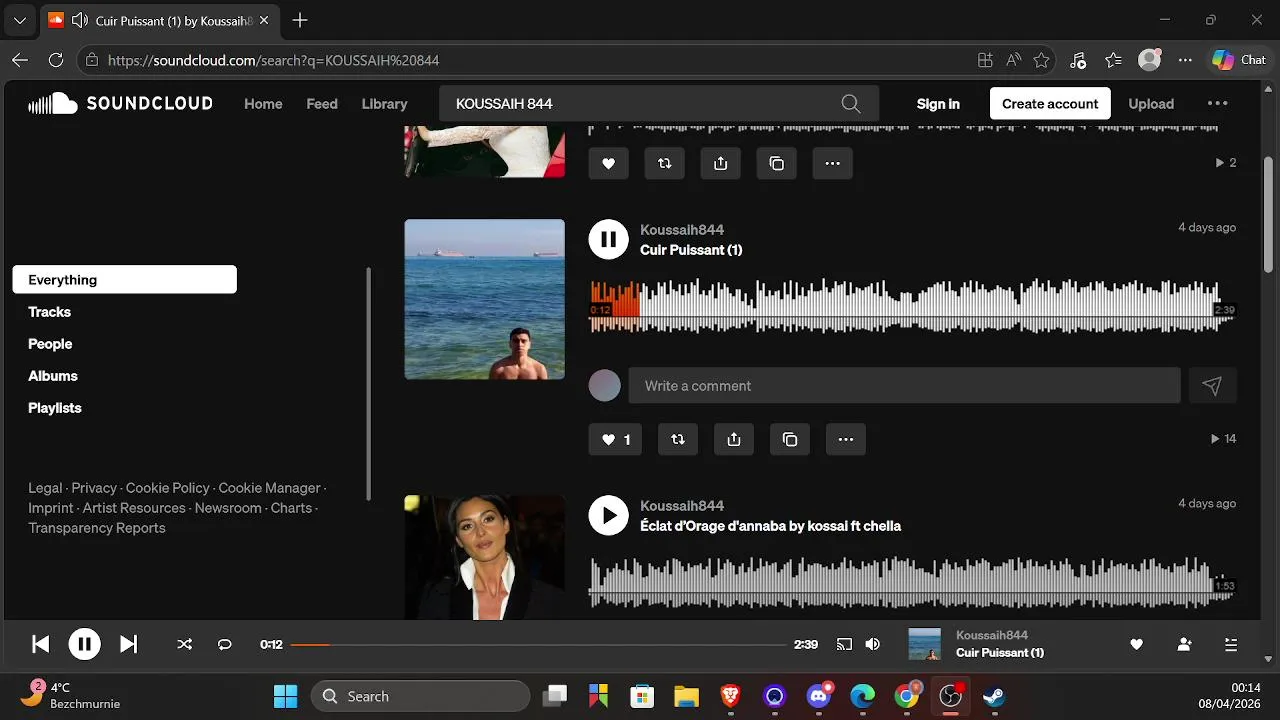Open new browser tab

[300, 20]
